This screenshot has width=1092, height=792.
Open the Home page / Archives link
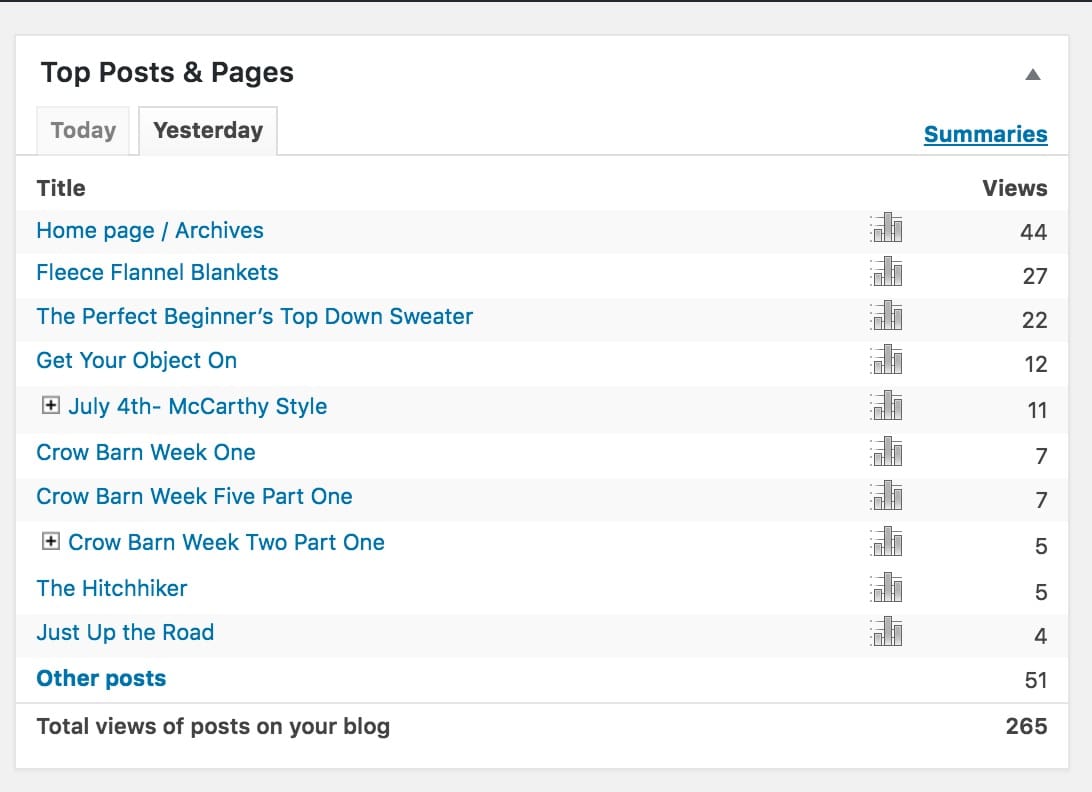[x=150, y=230]
